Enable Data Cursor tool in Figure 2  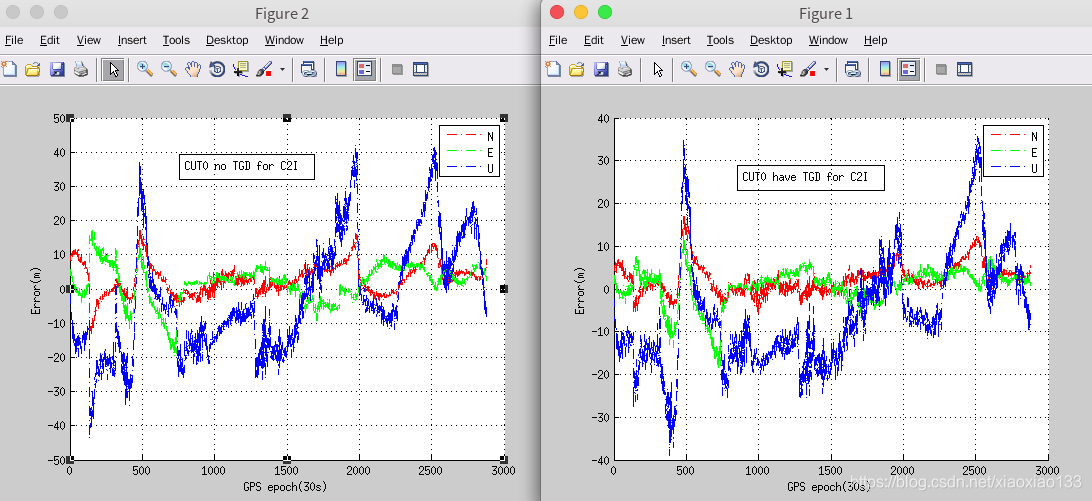(x=241, y=69)
